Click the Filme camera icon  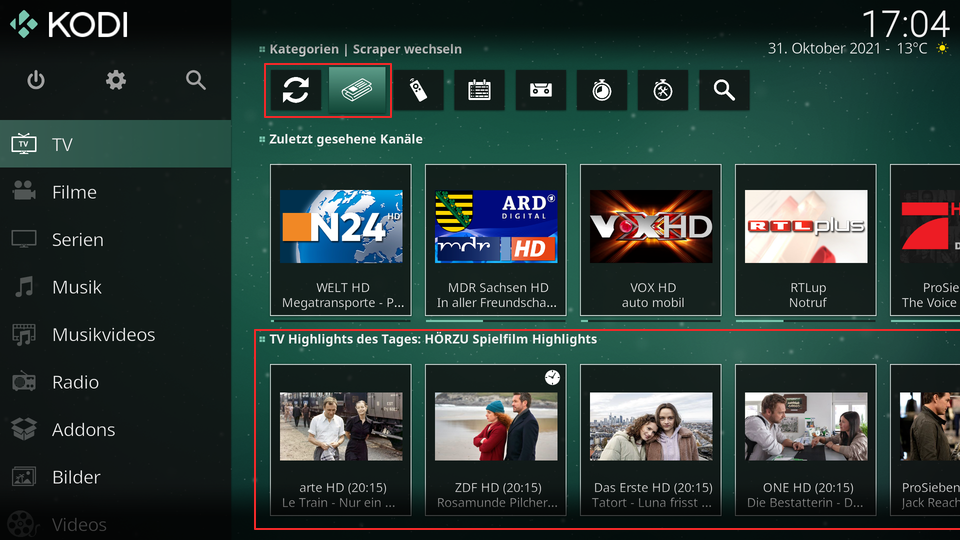24,191
